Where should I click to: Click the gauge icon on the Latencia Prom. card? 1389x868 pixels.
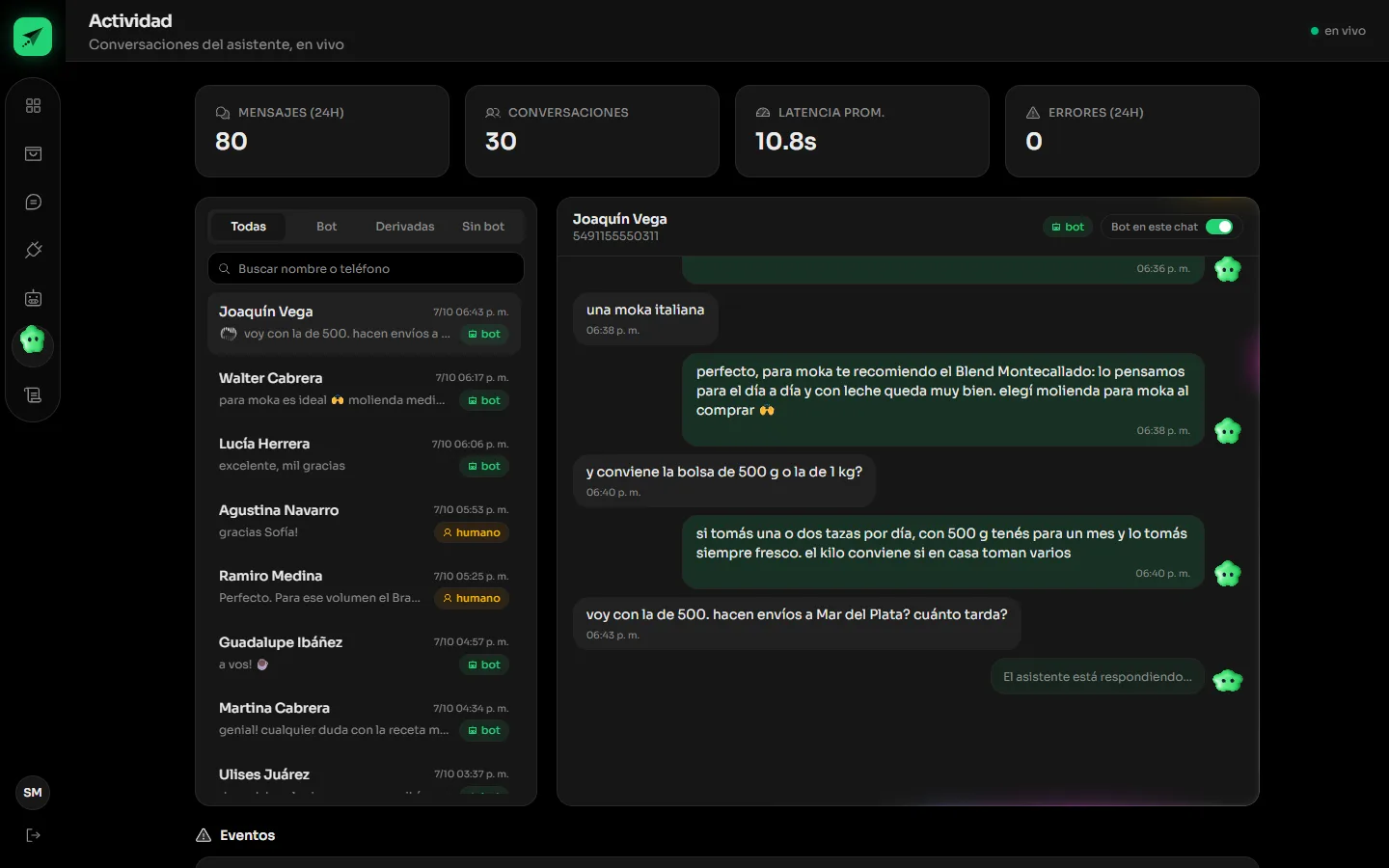(x=763, y=113)
